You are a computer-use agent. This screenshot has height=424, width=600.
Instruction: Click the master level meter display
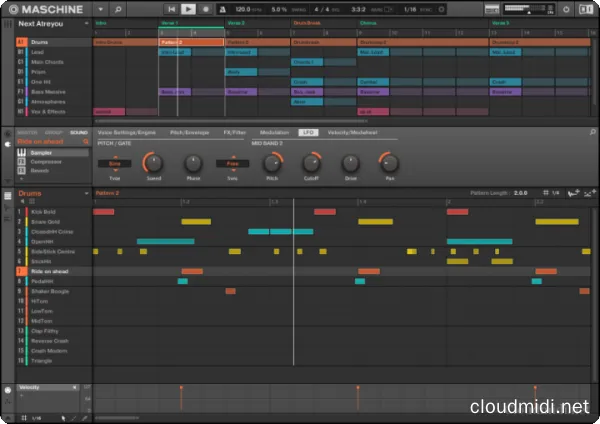529,9
